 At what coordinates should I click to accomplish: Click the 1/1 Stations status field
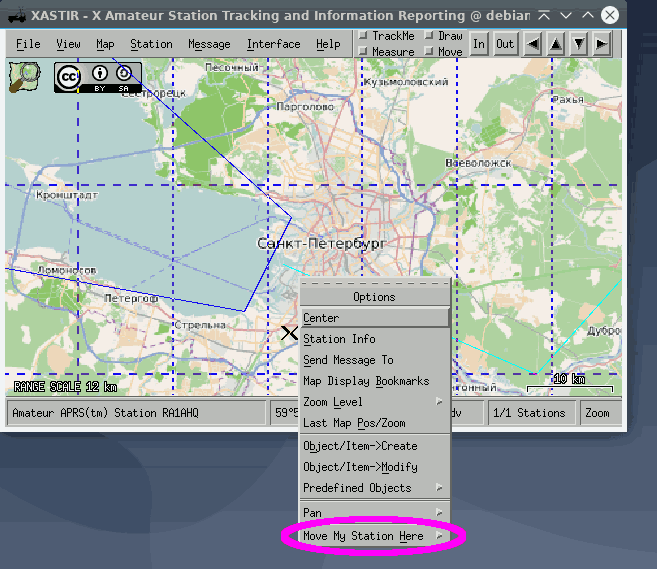(531, 413)
